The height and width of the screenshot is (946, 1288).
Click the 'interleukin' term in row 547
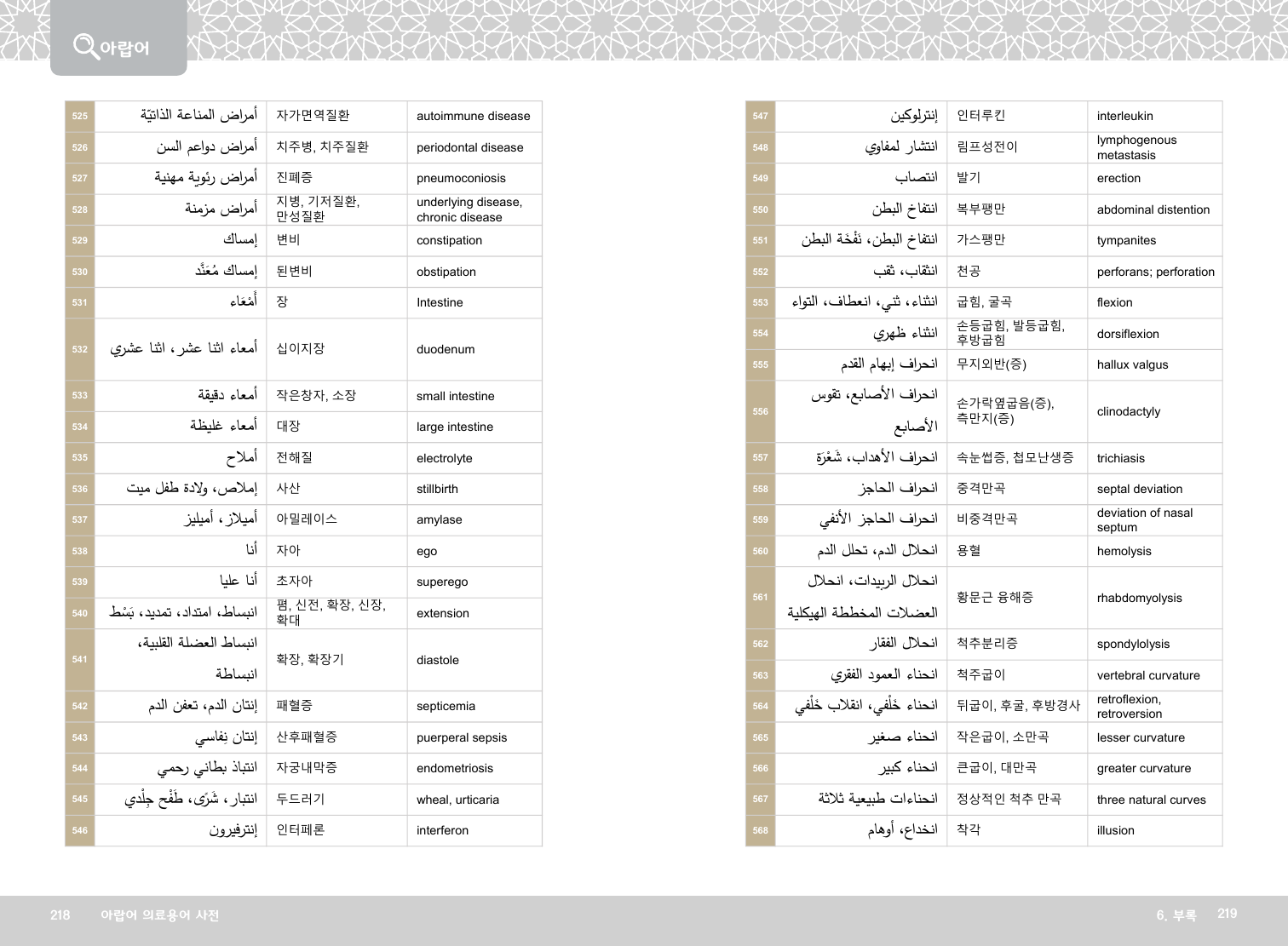pyautogui.click(x=1124, y=117)
